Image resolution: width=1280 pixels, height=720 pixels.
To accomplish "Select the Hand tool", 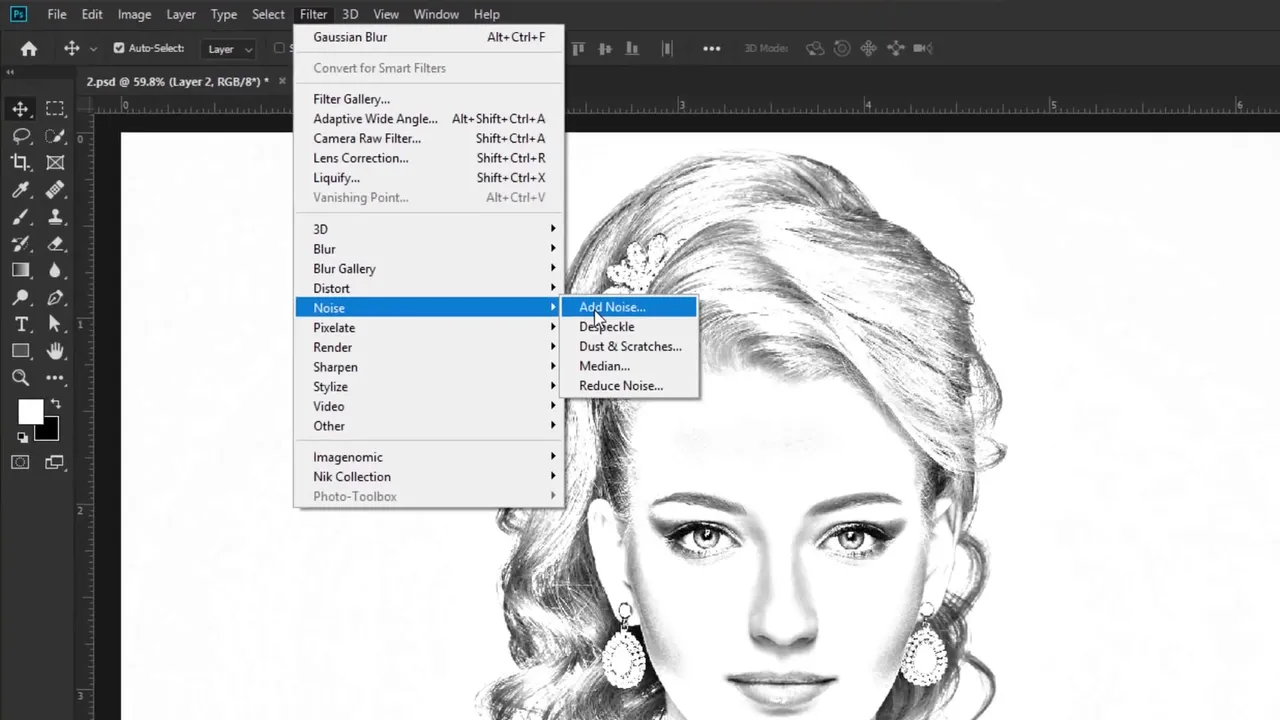I will coord(55,351).
